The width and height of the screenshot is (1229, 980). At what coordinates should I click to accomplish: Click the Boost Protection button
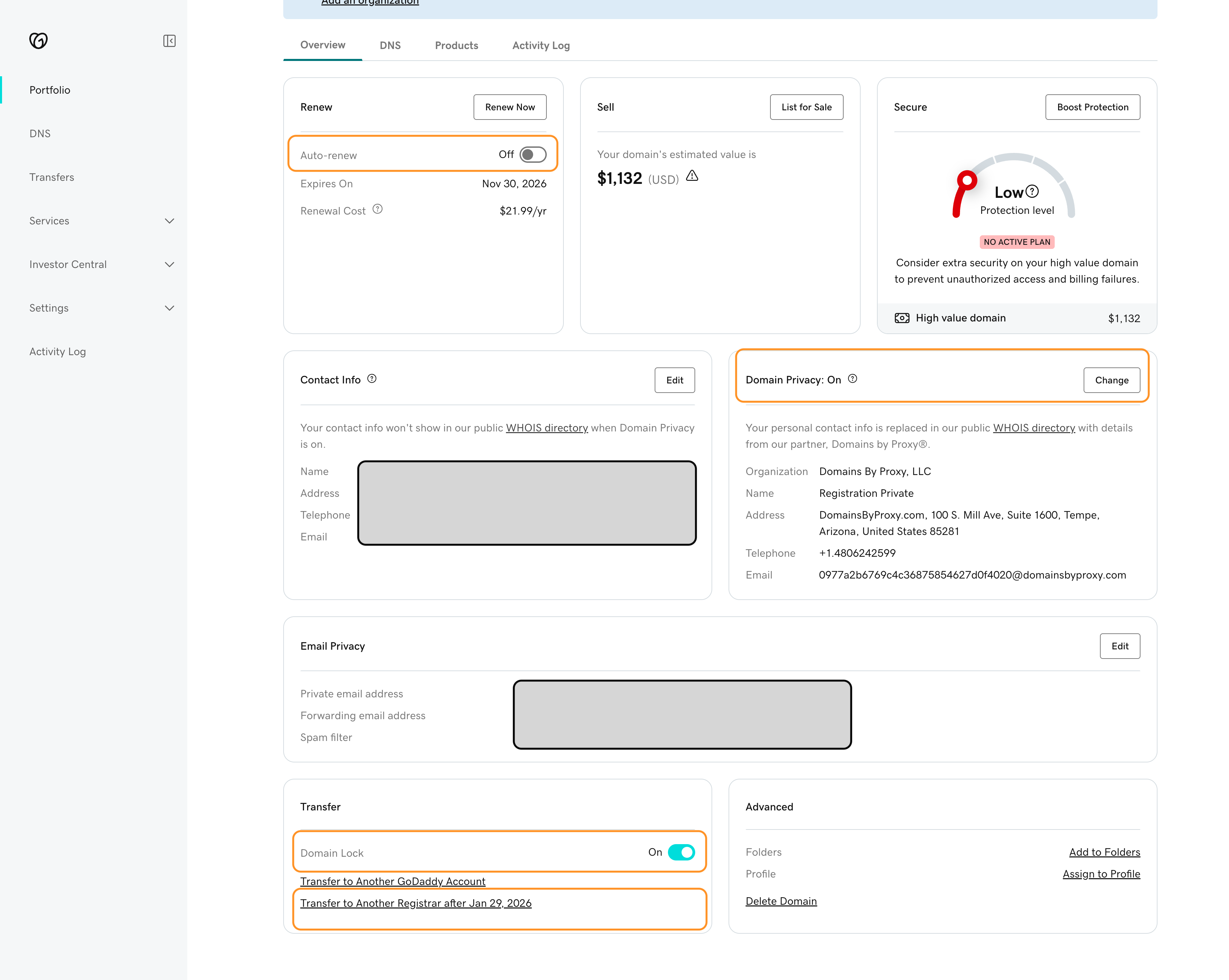(x=1093, y=107)
